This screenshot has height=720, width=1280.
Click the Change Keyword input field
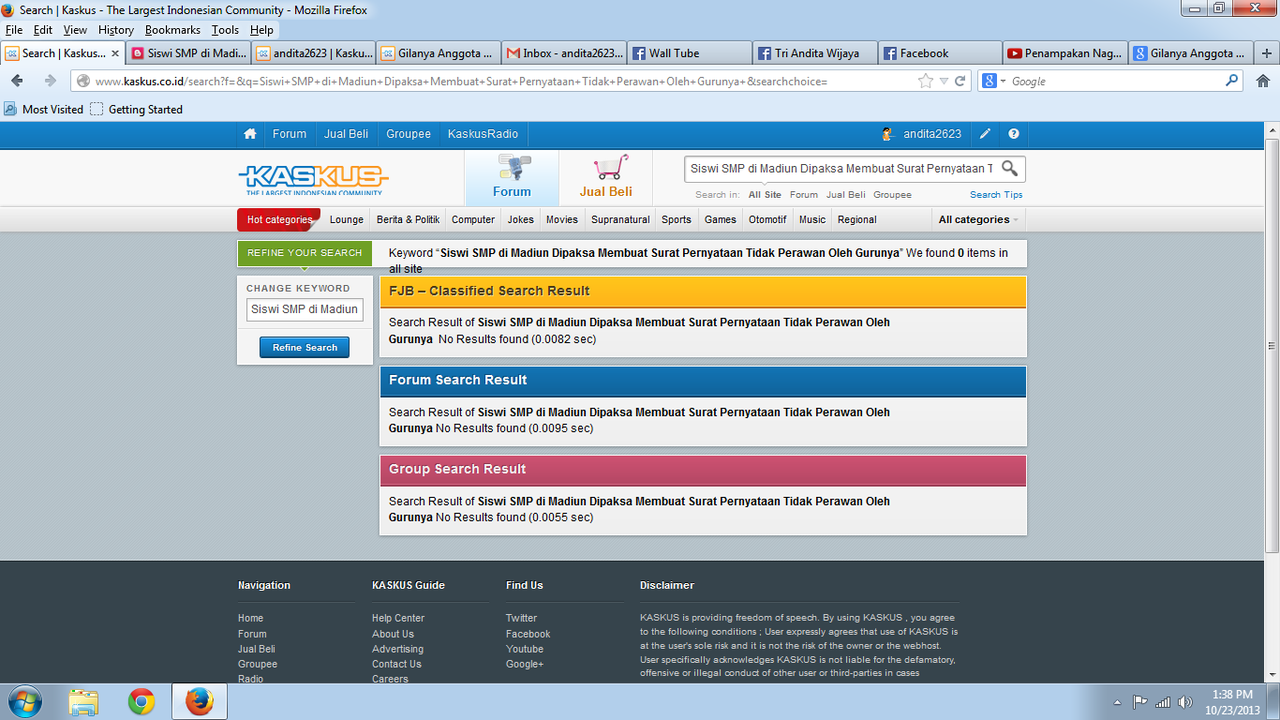305,309
